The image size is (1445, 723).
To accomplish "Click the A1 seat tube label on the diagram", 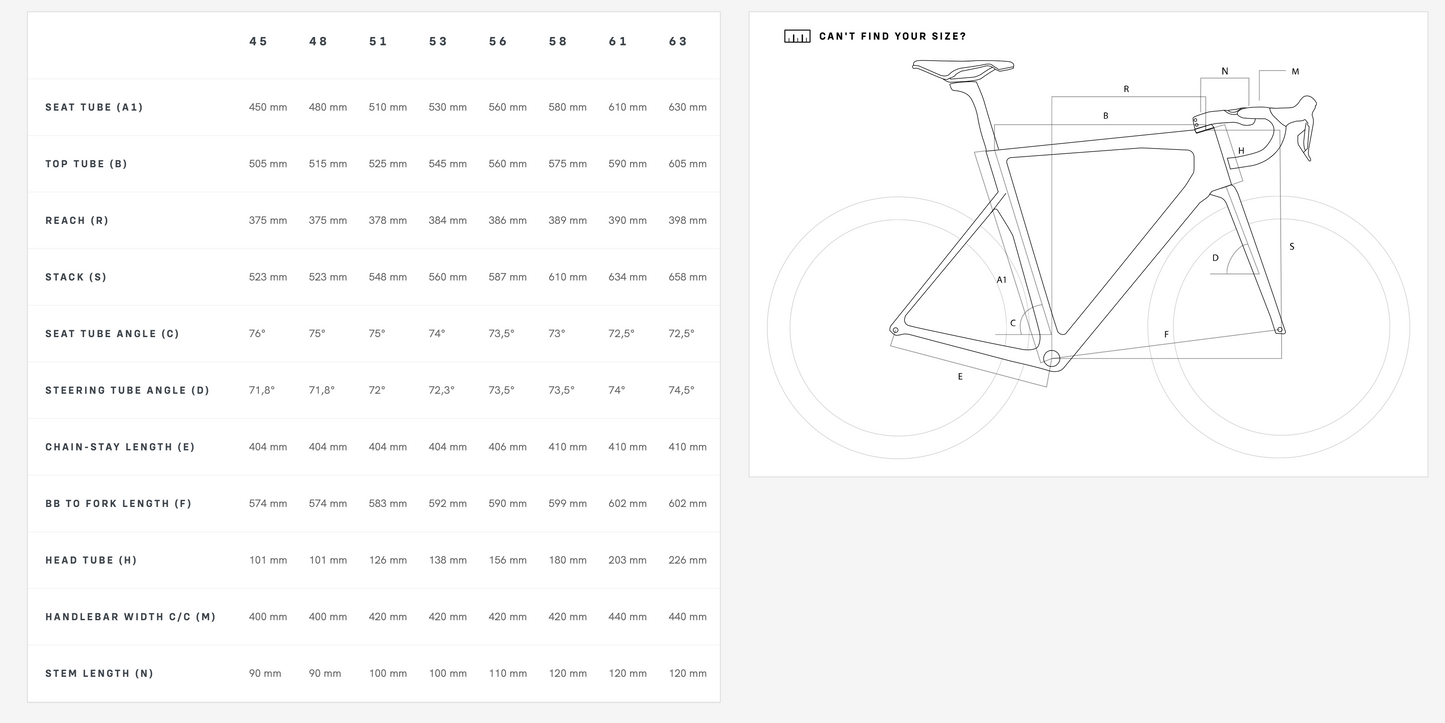I will tap(1001, 280).
